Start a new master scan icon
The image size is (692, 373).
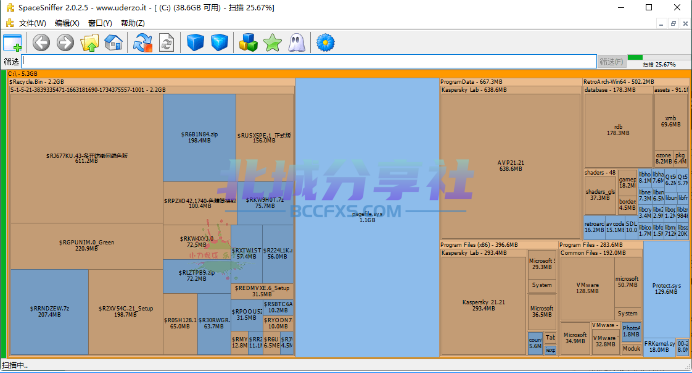143,43
